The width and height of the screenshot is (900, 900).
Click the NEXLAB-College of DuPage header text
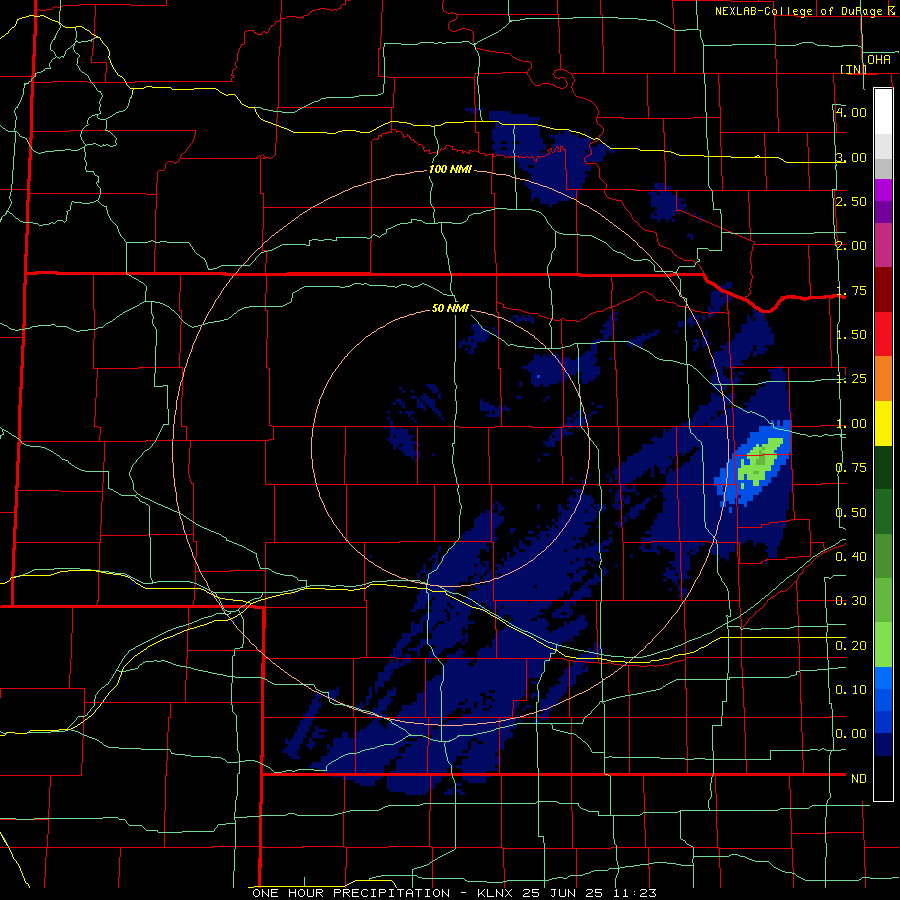pyautogui.click(x=806, y=11)
